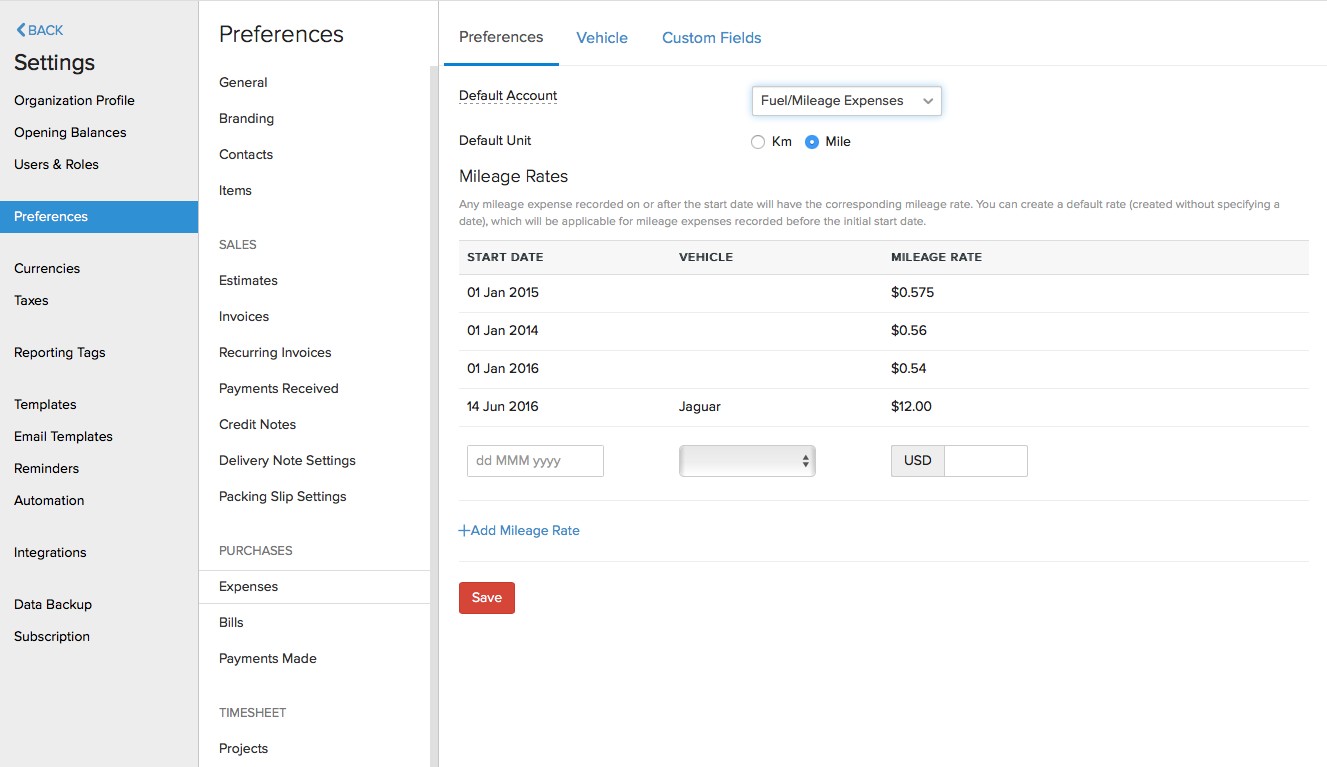1327x767 pixels.
Task: Open Organization Profile settings
Action: (x=74, y=101)
